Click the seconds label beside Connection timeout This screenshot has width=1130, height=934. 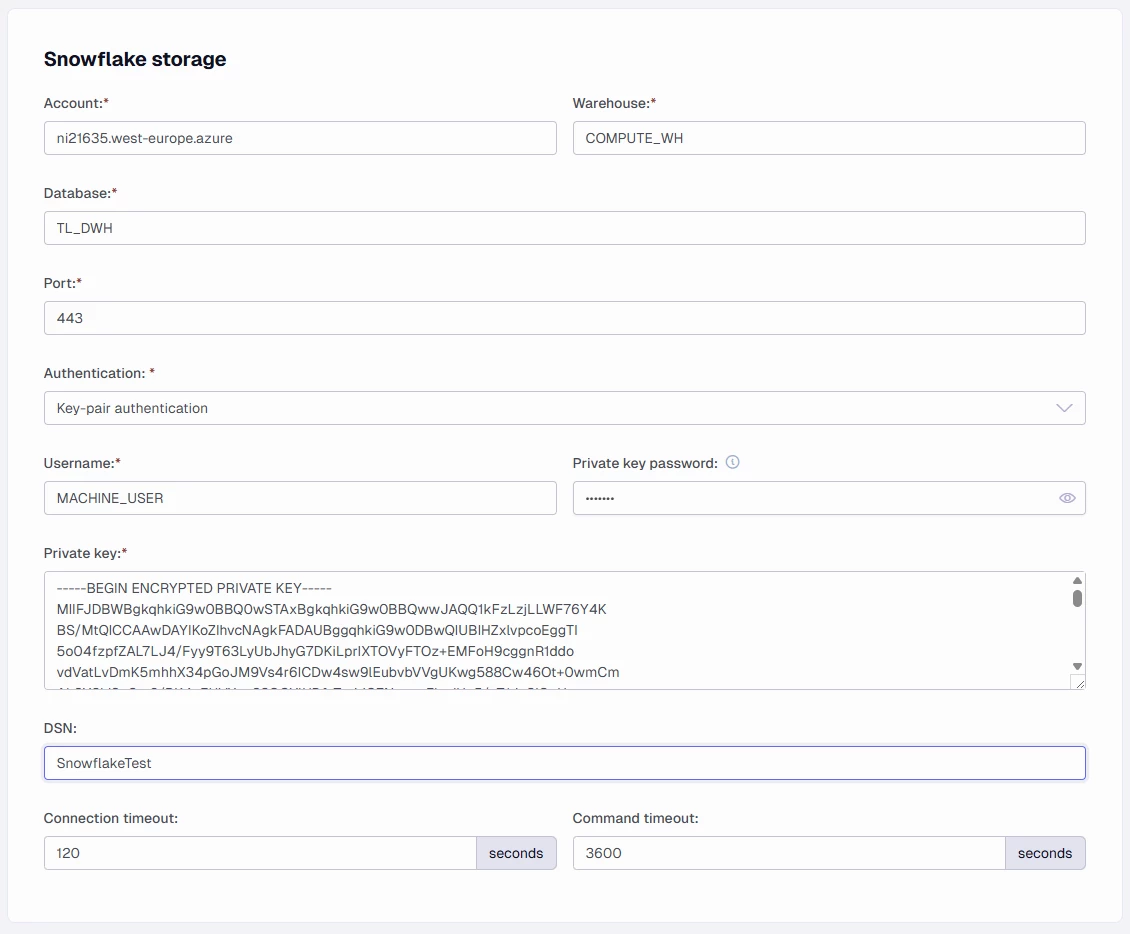pos(516,853)
